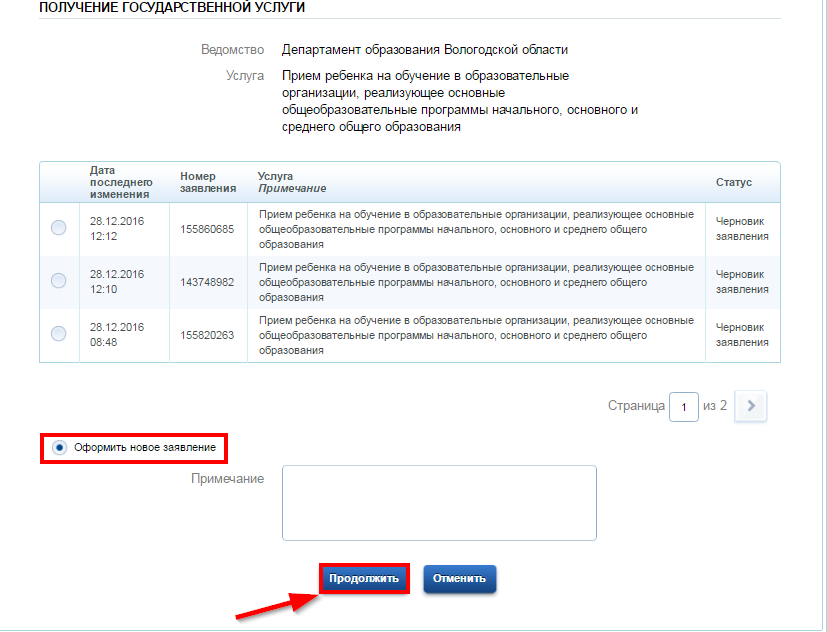Click the page number field showing 1
This screenshot has width=827, height=632.
[x=683, y=407]
